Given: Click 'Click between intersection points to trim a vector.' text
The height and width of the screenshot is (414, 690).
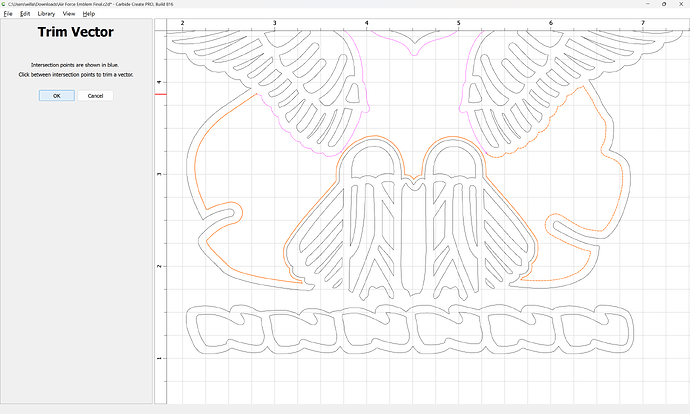Looking at the screenshot, I should 76,74.
